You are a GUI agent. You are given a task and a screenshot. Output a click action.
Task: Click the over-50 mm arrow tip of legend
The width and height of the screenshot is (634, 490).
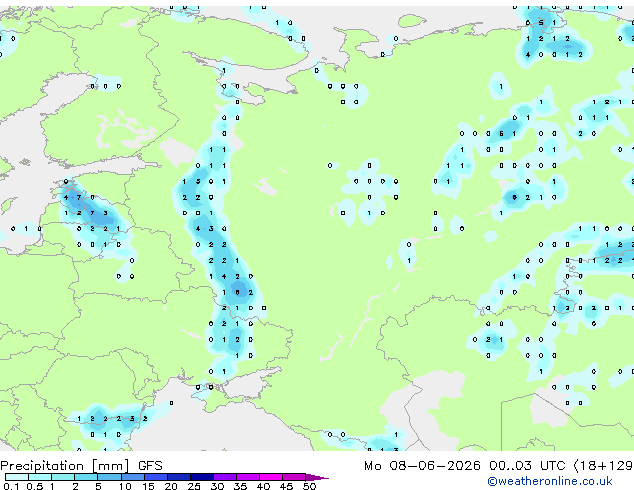click(317, 477)
